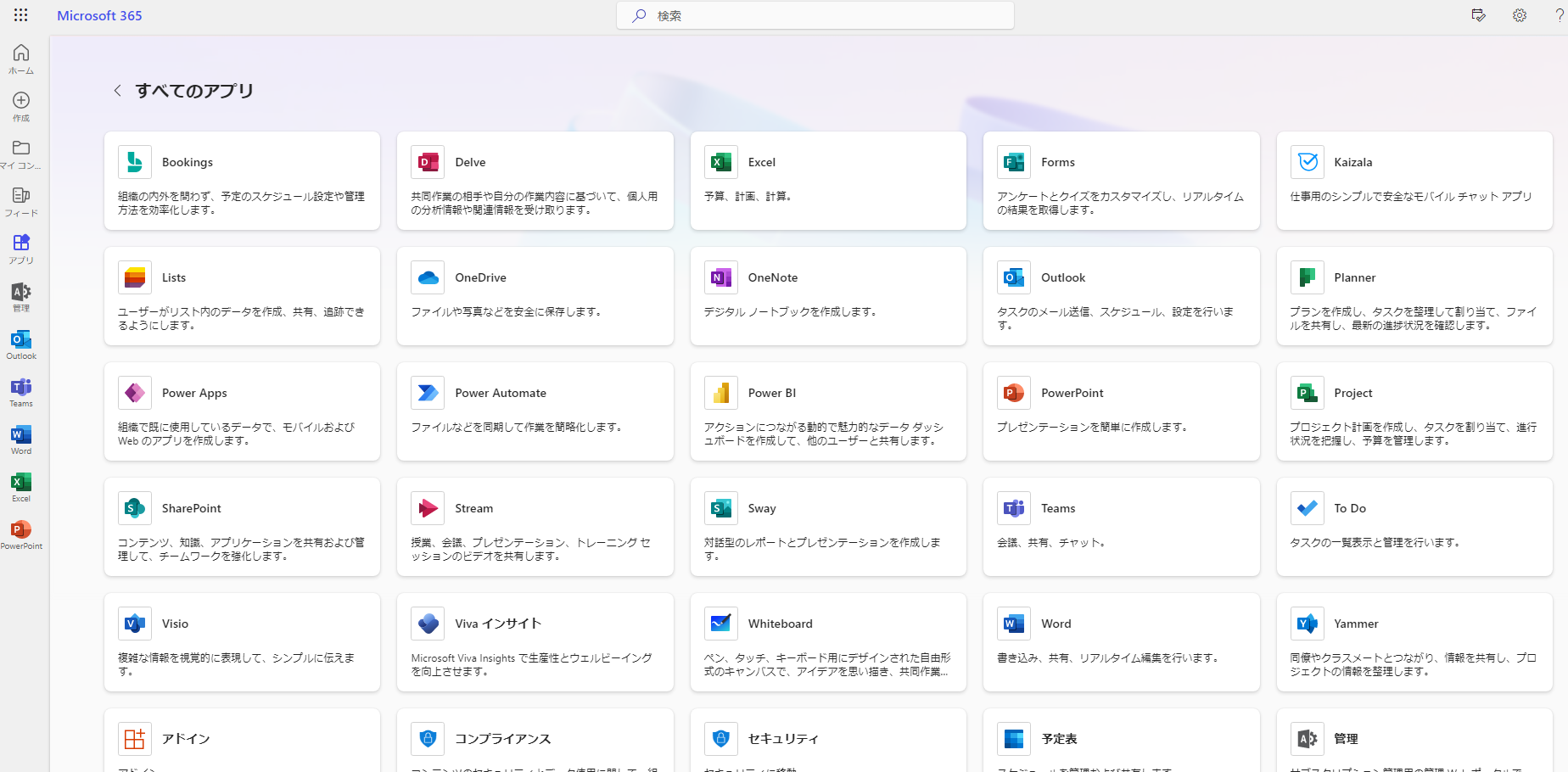Viewport: 1568px width, 772px height.
Task: Launch PowerPoint from the left sidebar
Action: point(21,534)
